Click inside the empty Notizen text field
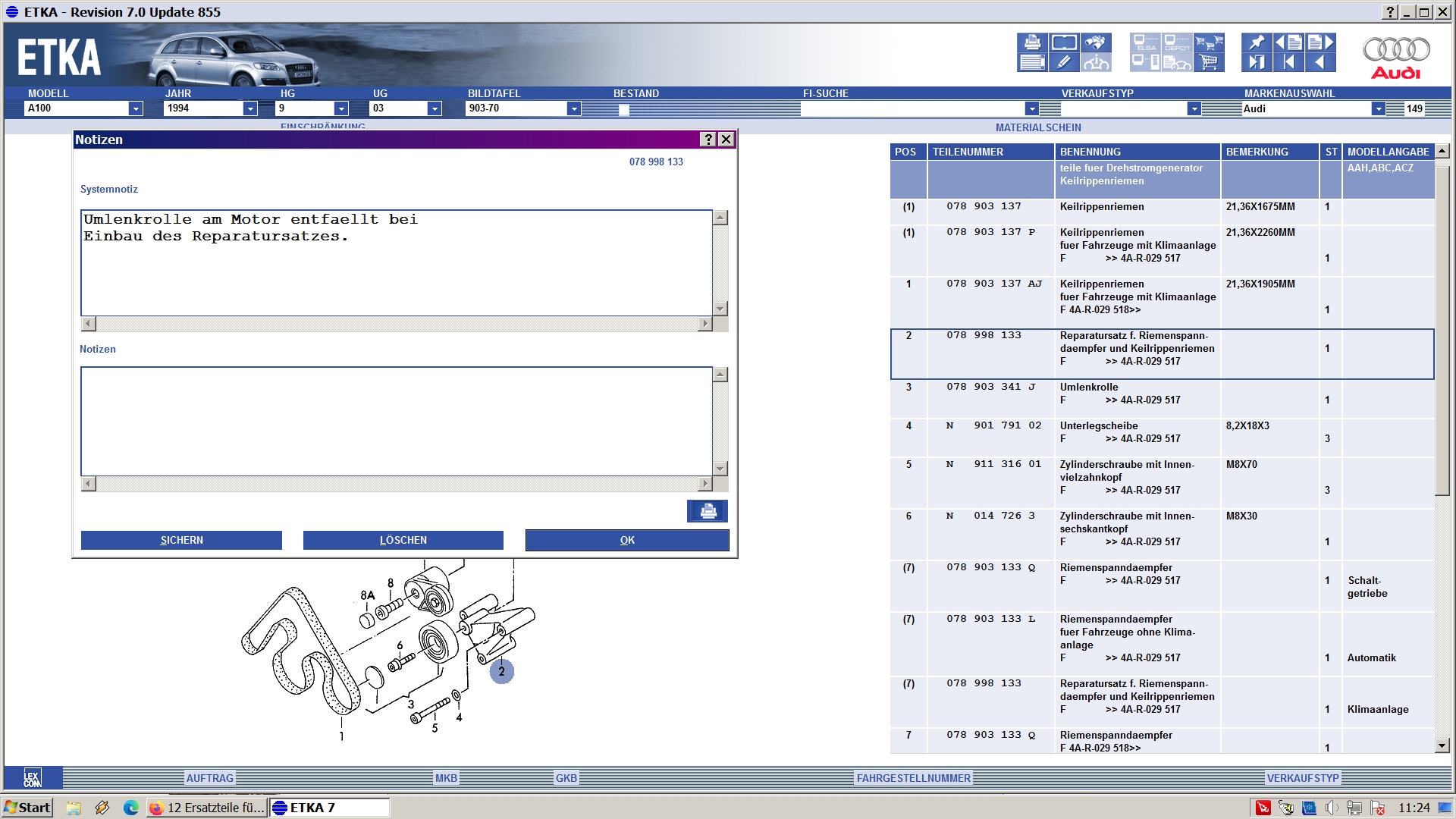This screenshot has height=819, width=1456. point(396,422)
